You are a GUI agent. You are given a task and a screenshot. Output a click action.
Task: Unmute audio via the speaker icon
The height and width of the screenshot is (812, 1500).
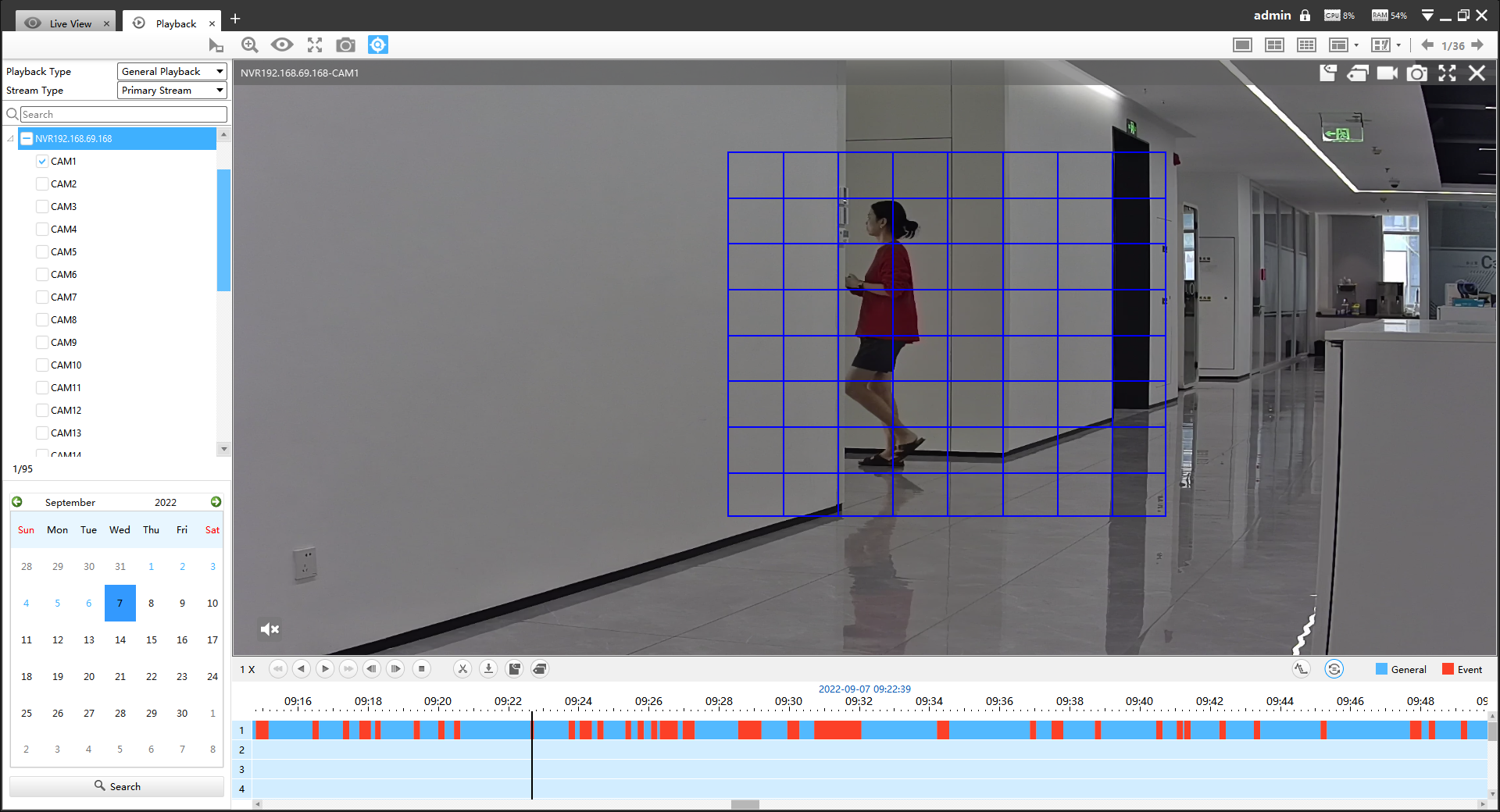[270, 629]
